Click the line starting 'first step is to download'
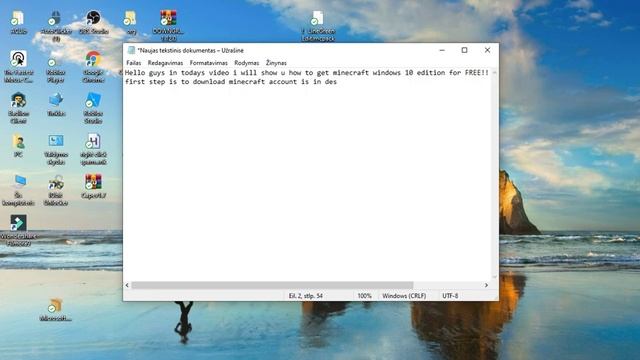The width and height of the screenshot is (640, 360). tap(231, 82)
